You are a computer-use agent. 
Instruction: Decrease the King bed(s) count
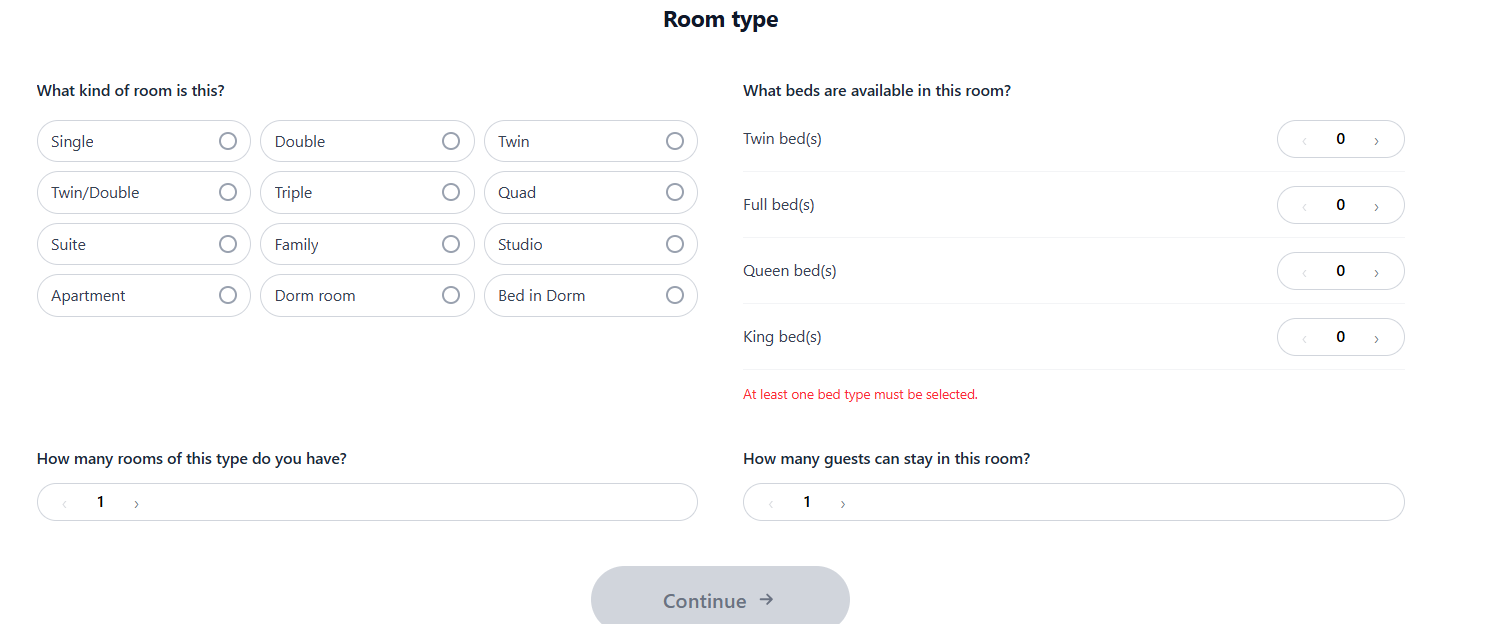point(1304,338)
